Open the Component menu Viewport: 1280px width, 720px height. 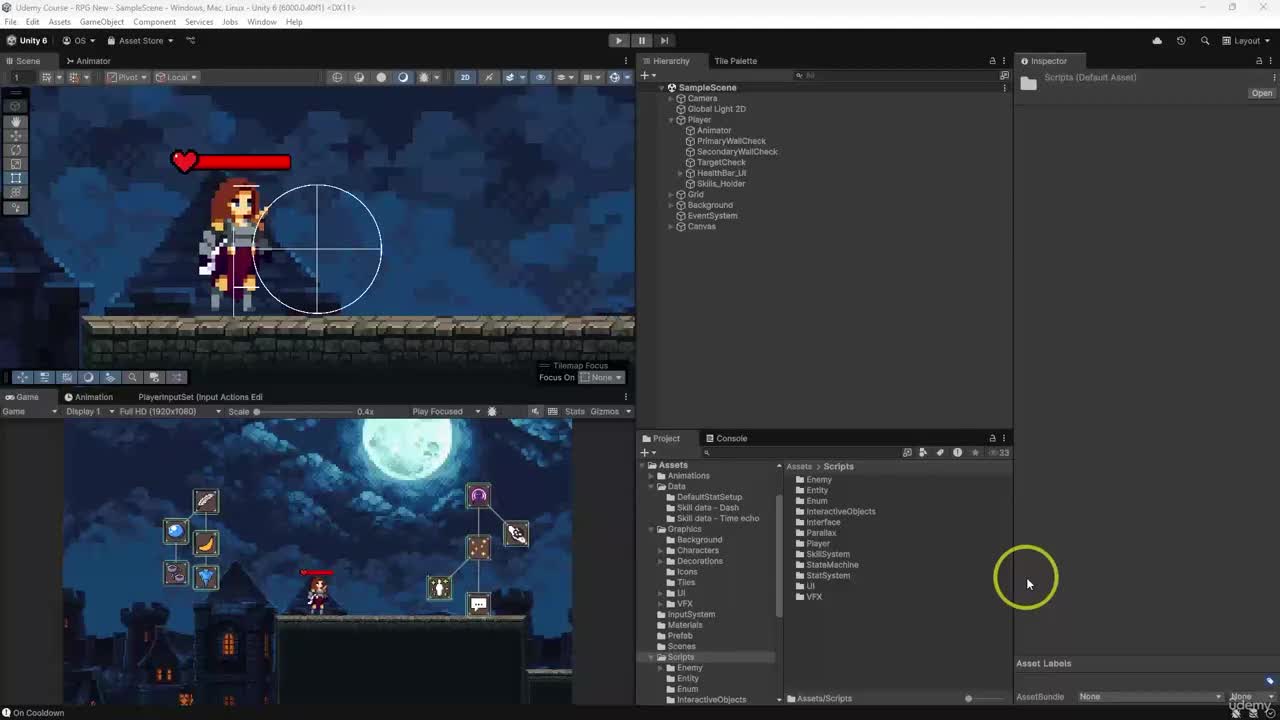tap(154, 22)
